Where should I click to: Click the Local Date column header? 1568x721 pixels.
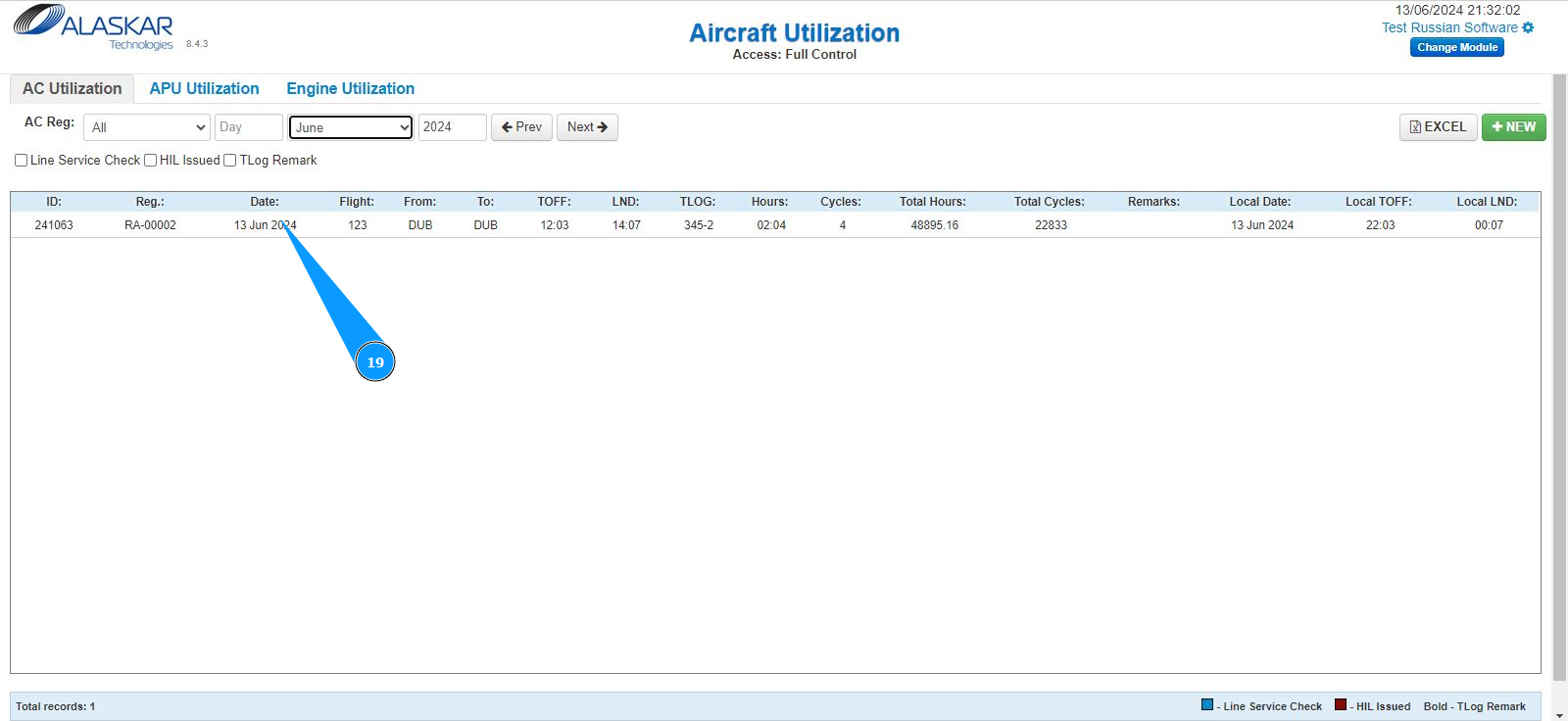point(1260,202)
